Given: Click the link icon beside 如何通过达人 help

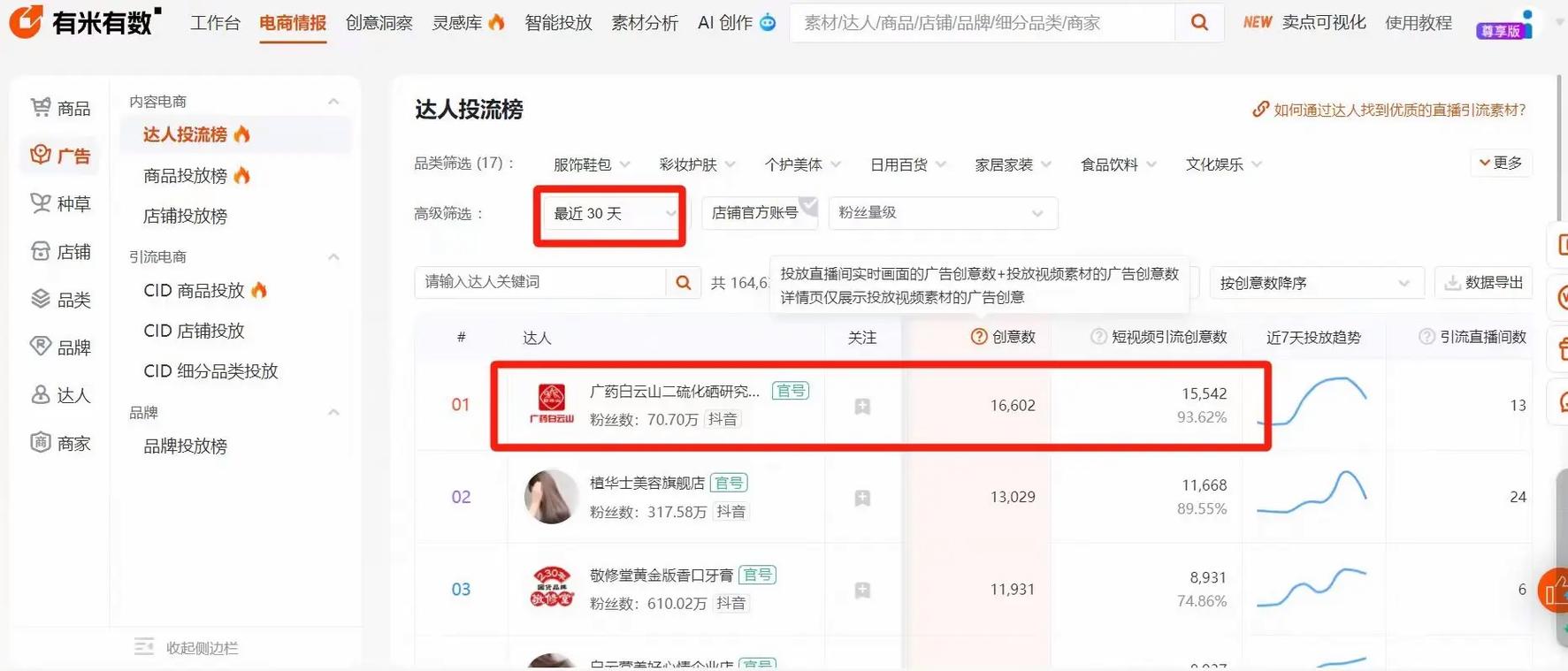Looking at the screenshot, I should click(x=1260, y=110).
